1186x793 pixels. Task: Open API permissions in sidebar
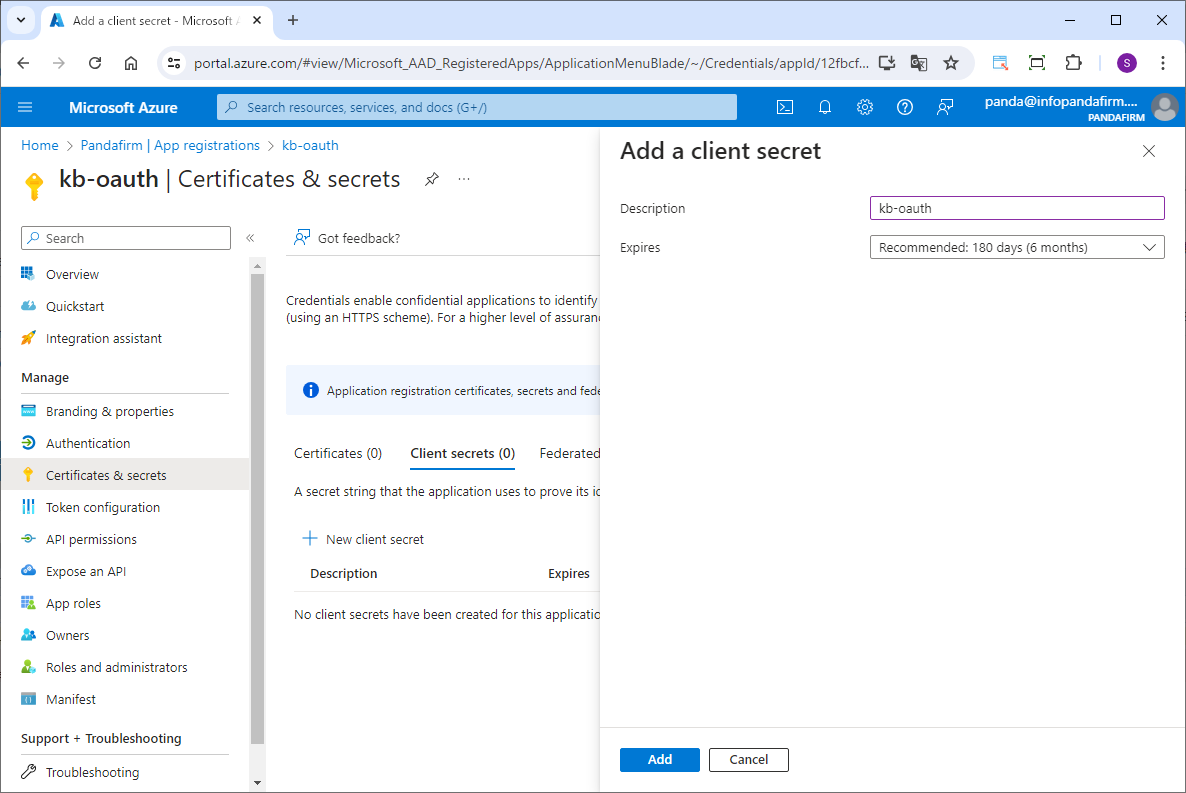[91, 539]
